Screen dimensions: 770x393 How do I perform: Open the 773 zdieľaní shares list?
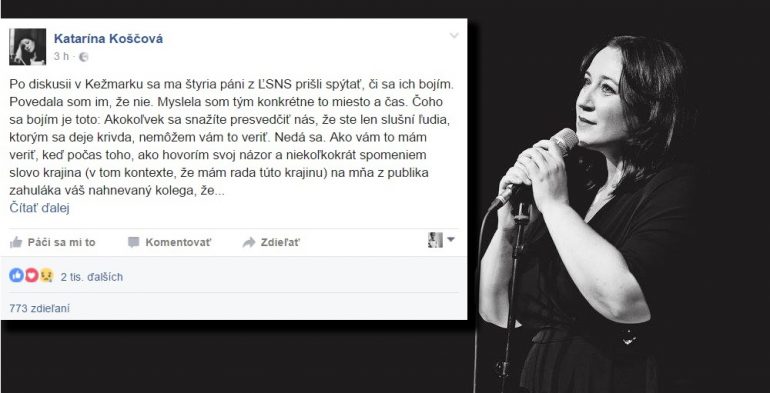(x=40, y=309)
